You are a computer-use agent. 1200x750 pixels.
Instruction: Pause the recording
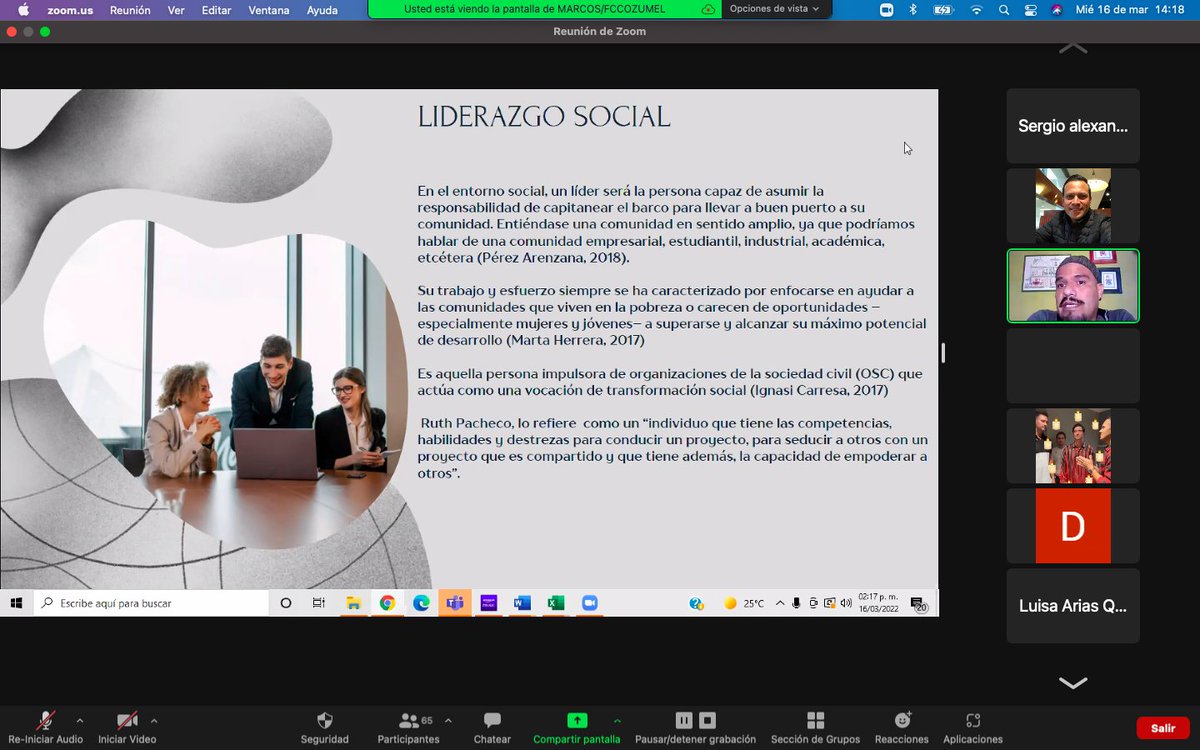(684, 720)
